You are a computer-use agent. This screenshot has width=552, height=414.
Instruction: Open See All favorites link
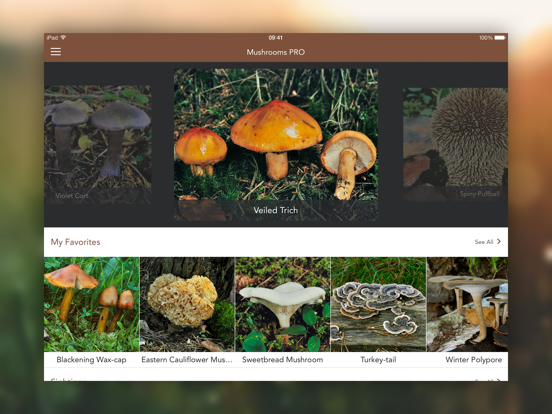click(x=484, y=242)
